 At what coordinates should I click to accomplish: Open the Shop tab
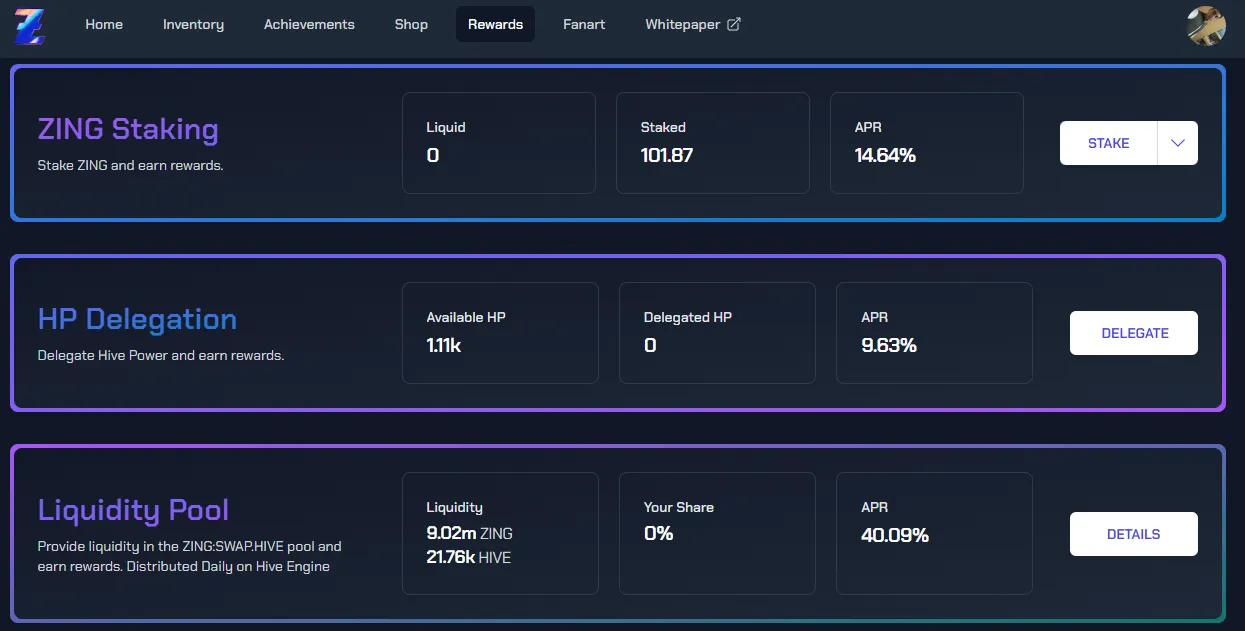click(x=411, y=24)
